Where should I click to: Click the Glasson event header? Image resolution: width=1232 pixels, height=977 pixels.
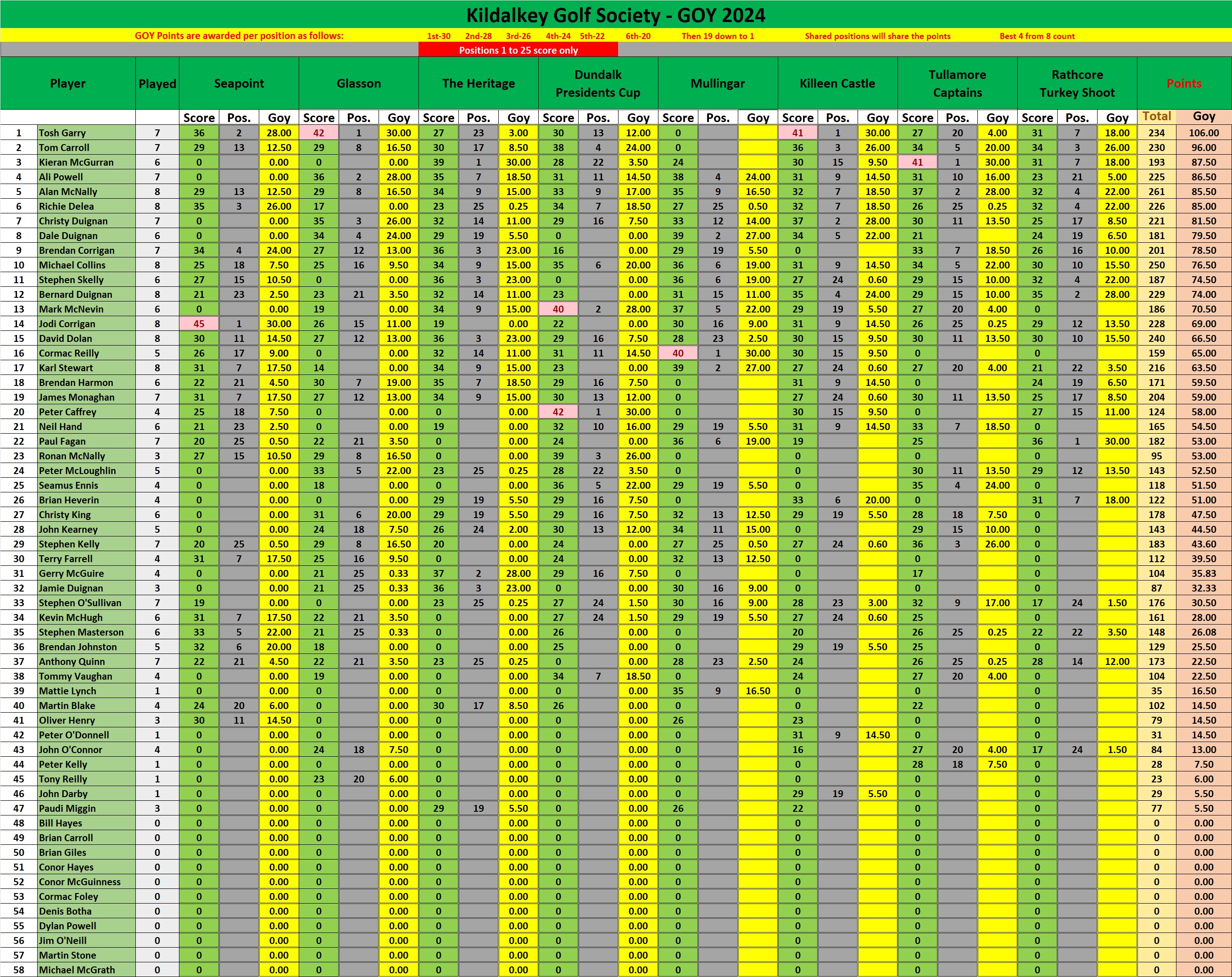359,84
